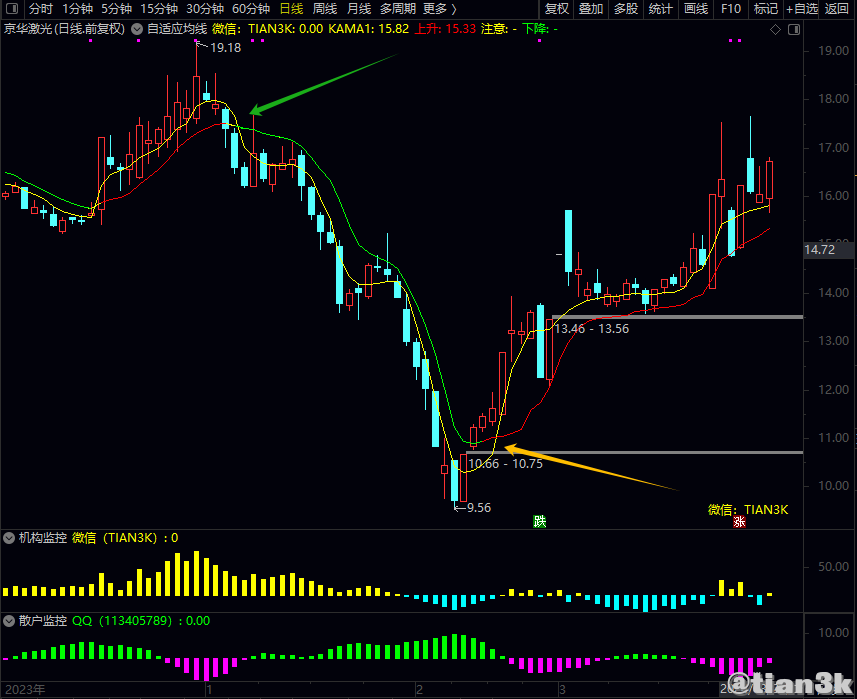Click the 京华激光 stock title

[x=64, y=29]
